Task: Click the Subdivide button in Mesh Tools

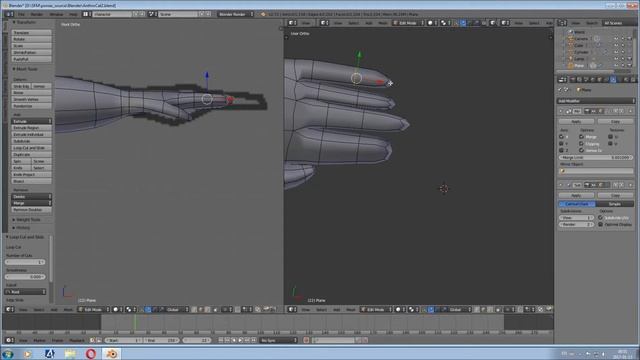Action: (31, 141)
